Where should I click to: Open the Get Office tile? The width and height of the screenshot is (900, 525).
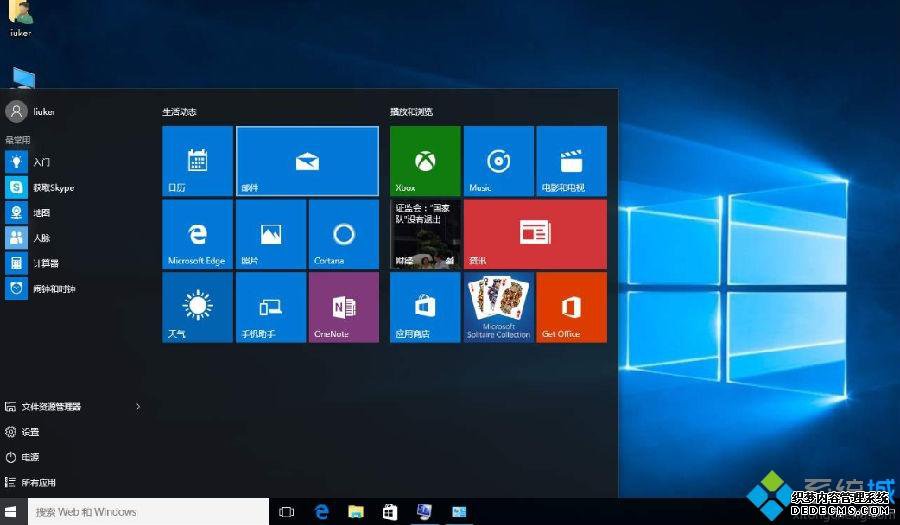point(572,308)
